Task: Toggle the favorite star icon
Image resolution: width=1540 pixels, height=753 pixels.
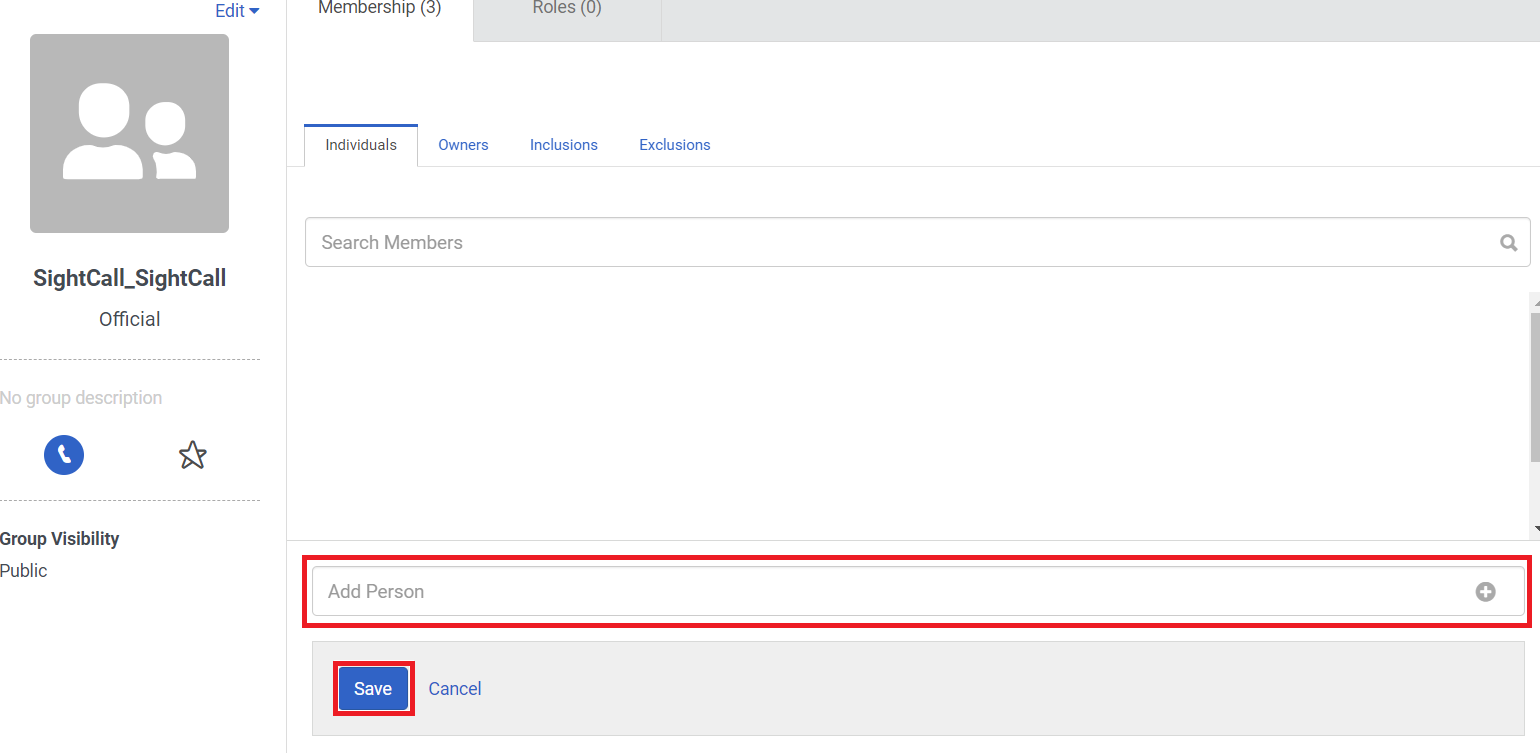Action: [x=192, y=456]
